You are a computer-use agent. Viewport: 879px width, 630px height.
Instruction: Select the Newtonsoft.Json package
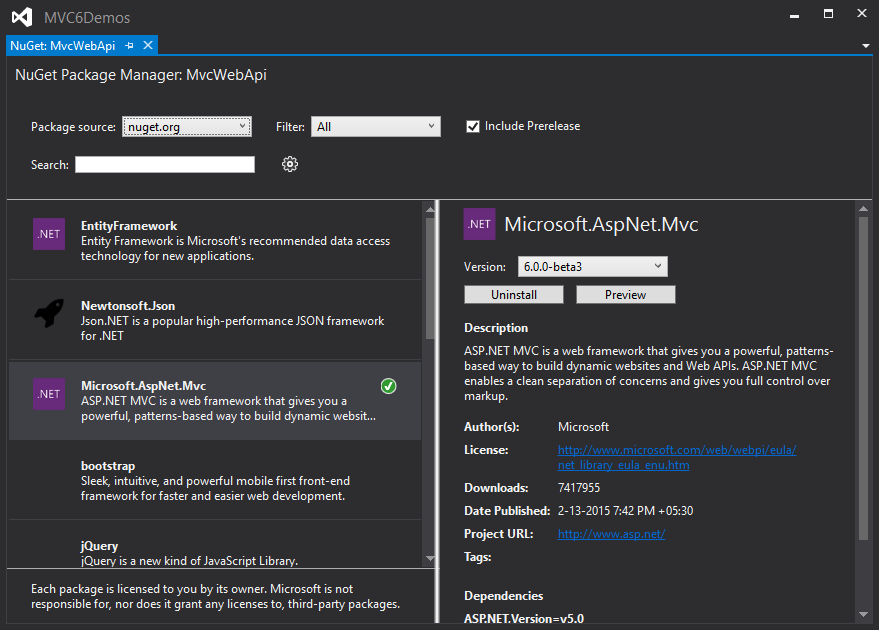[x=215, y=320]
